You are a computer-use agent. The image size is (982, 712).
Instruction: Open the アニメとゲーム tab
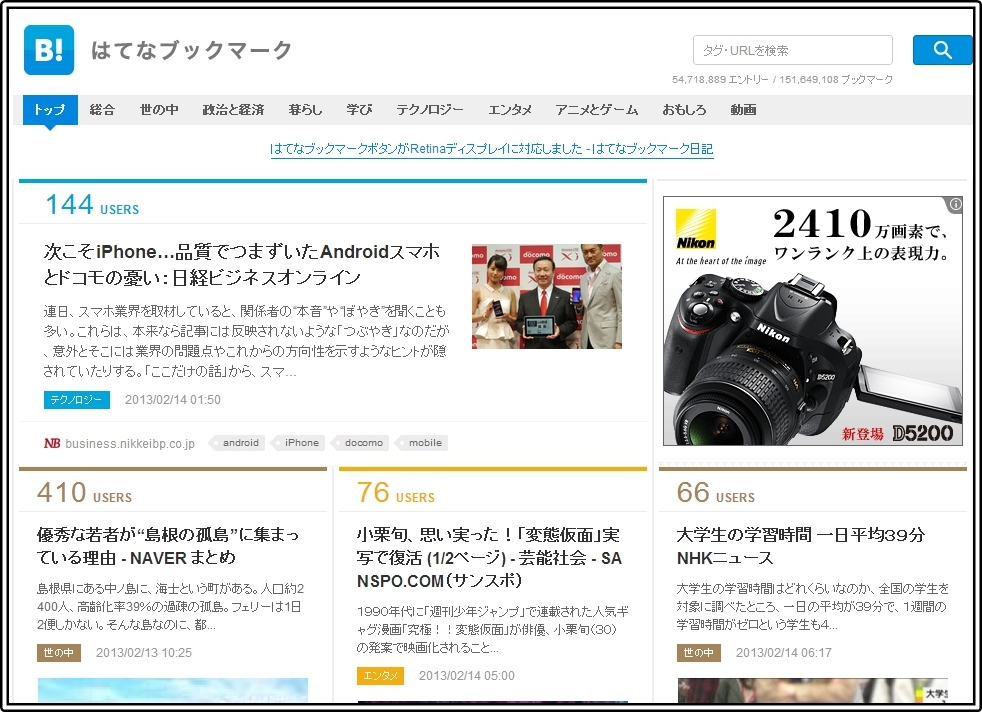click(596, 110)
